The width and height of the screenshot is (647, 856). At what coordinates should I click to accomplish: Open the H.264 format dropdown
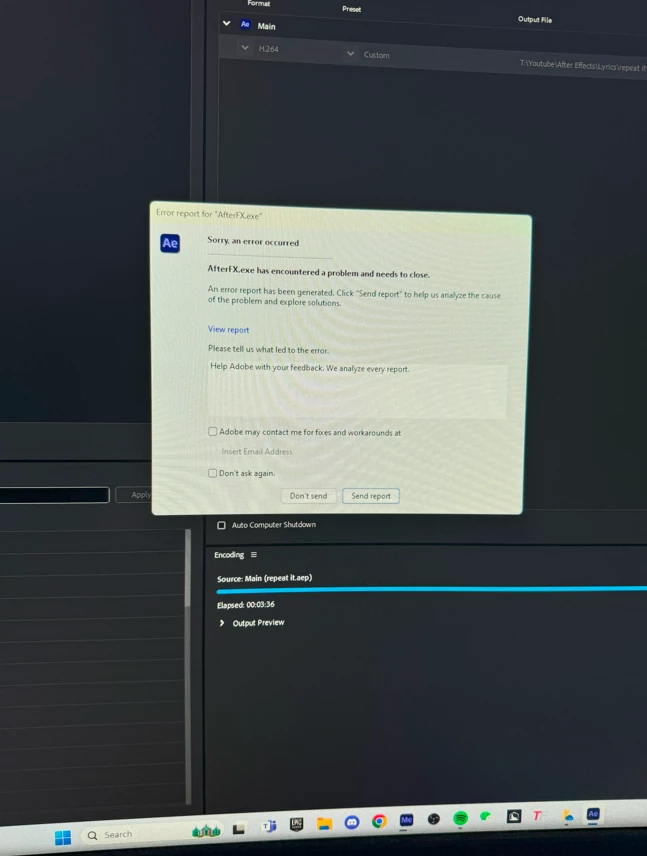coord(245,47)
